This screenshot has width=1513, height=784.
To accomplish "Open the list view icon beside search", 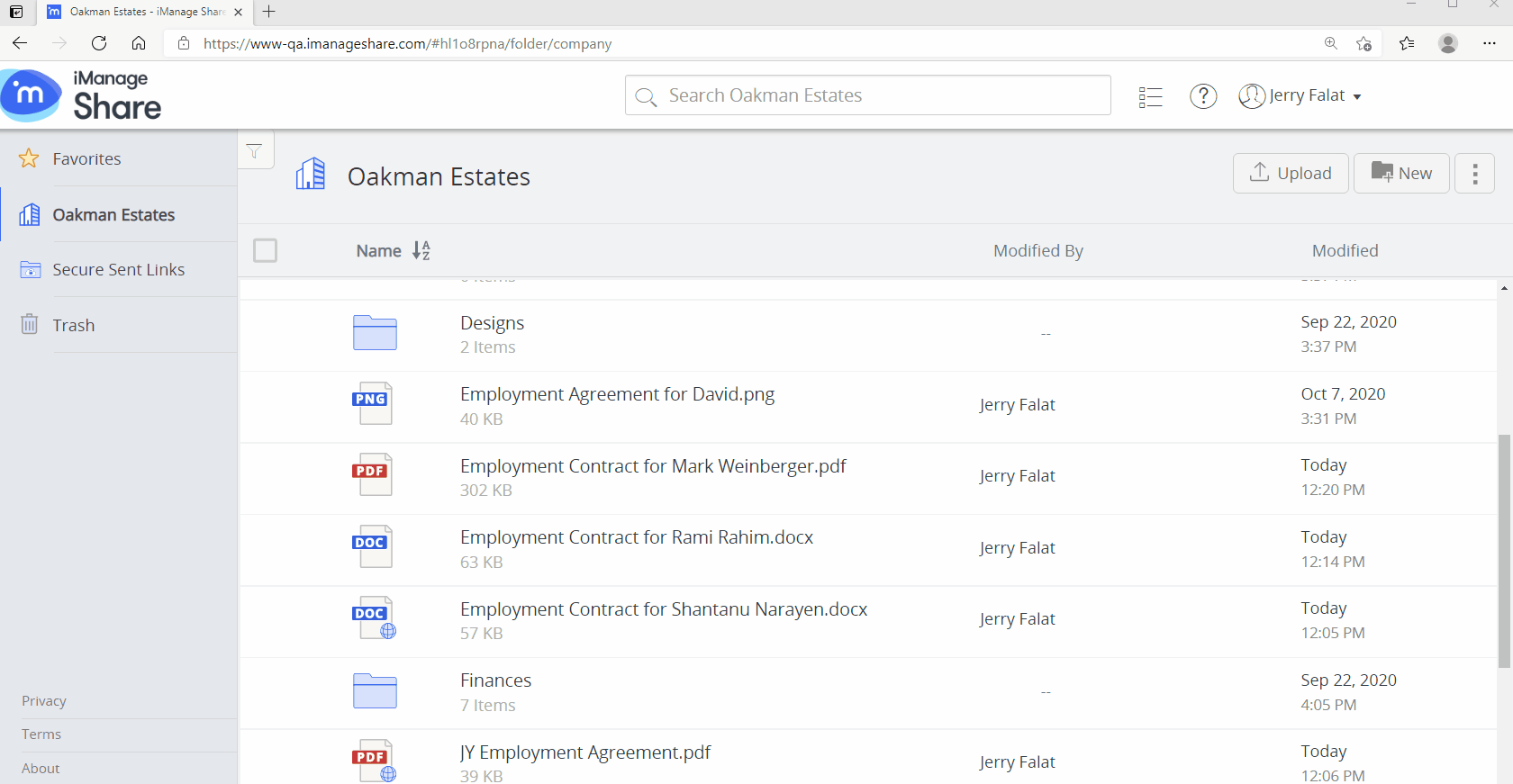I will point(1150,96).
